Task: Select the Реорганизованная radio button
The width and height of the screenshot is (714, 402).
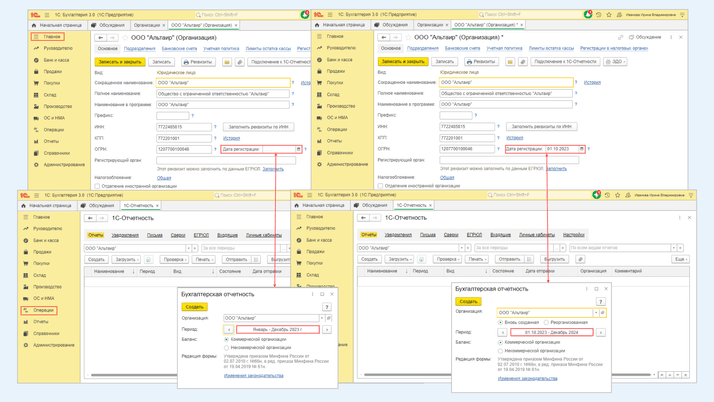Action: [x=546, y=322]
